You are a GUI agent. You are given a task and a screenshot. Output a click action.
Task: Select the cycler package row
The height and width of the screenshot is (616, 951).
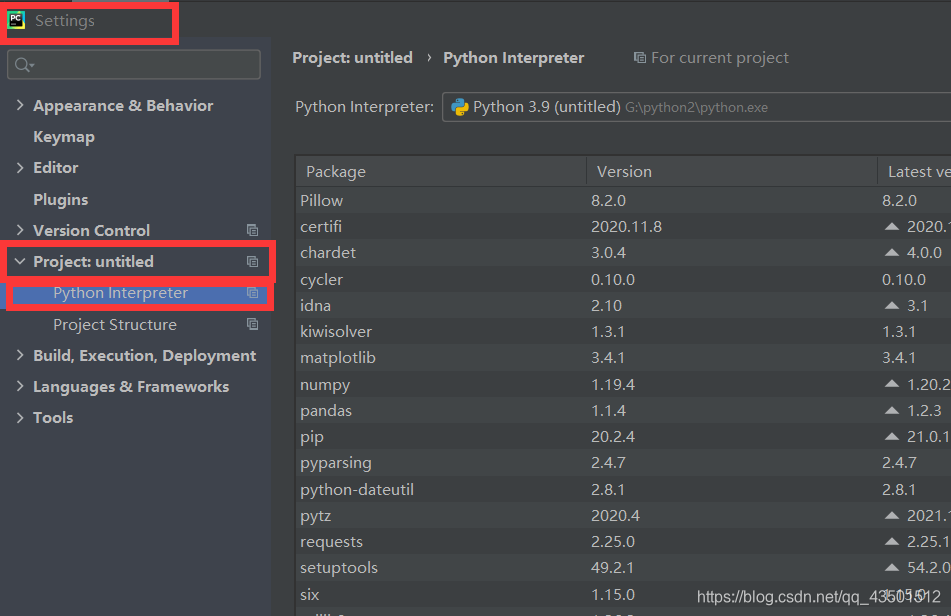[623, 280]
